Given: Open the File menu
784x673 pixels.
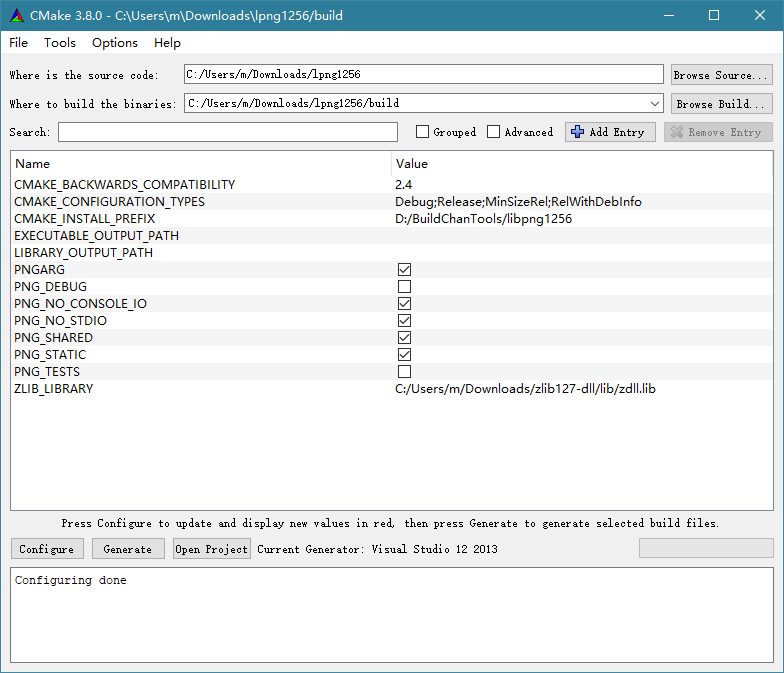Looking at the screenshot, I should point(19,43).
